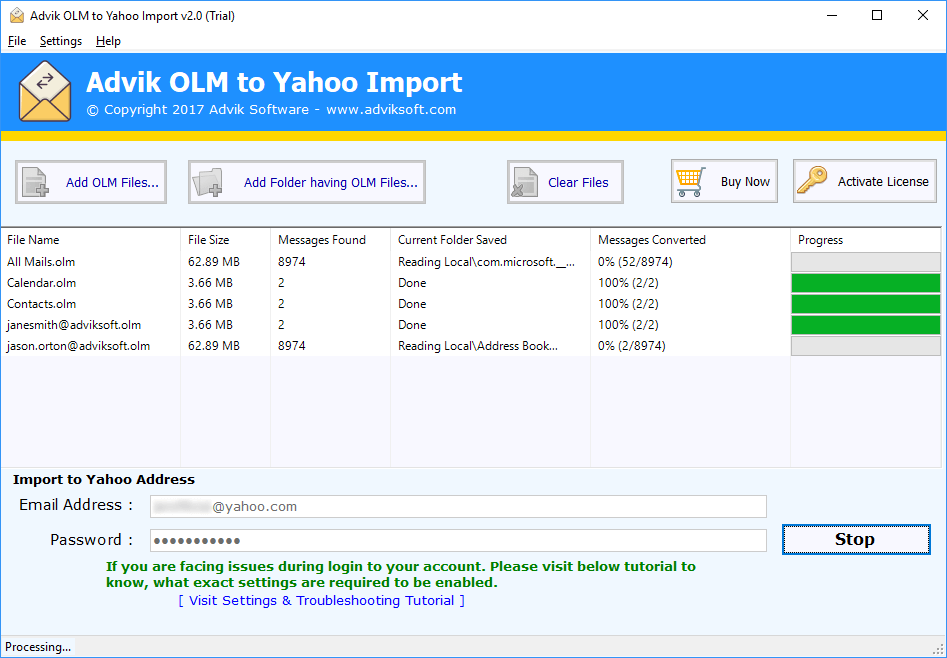Screen dimensions: 947x658
Task: Click green progress bar for janesmith@adviksoft.olm
Action: pyautogui.click(x=865, y=325)
